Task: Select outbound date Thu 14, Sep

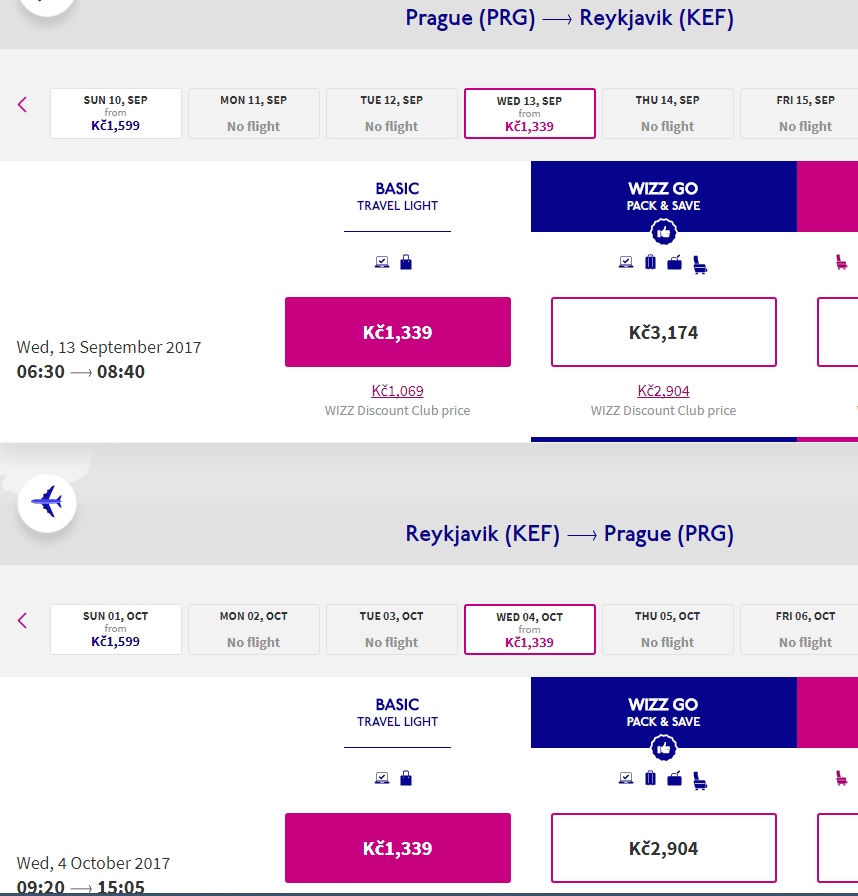Action: (668, 113)
